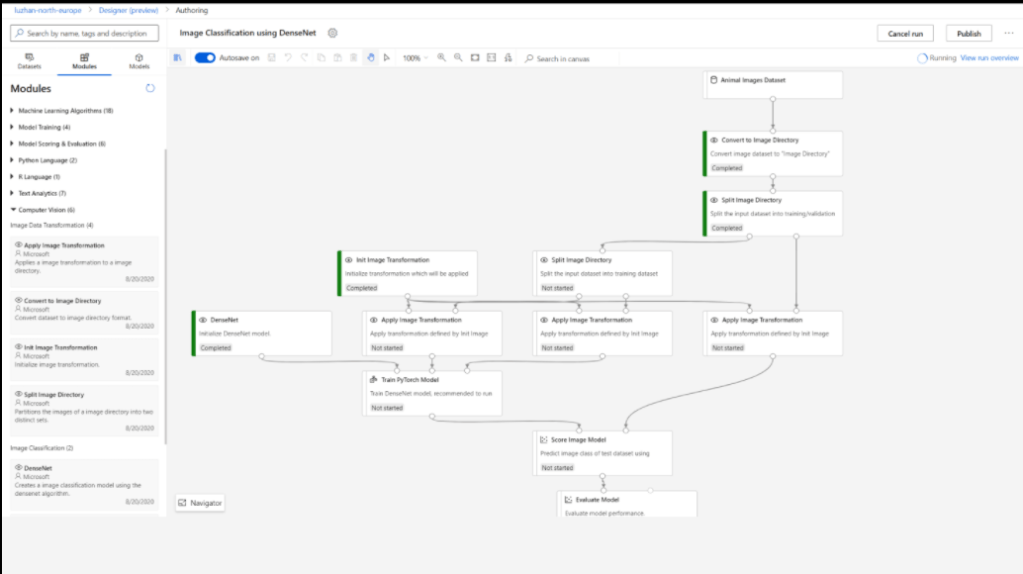Switch to the Models tab

(139, 61)
